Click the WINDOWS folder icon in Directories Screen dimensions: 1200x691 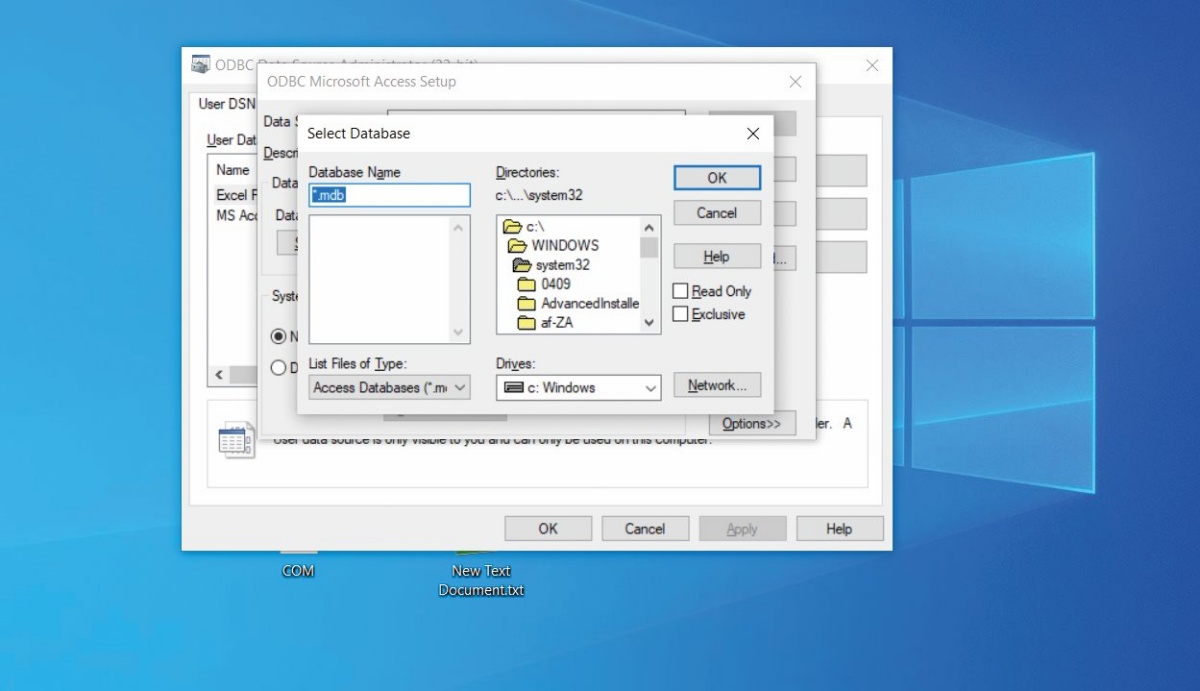(517, 246)
